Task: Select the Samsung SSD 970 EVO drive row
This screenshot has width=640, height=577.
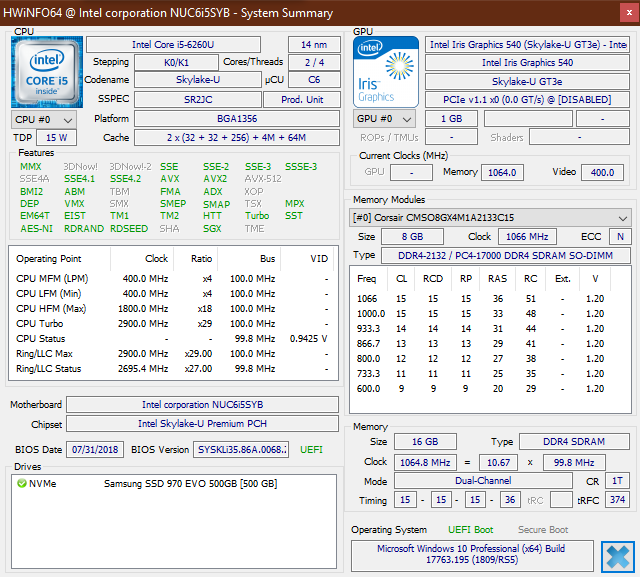Action: click(174, 484)
